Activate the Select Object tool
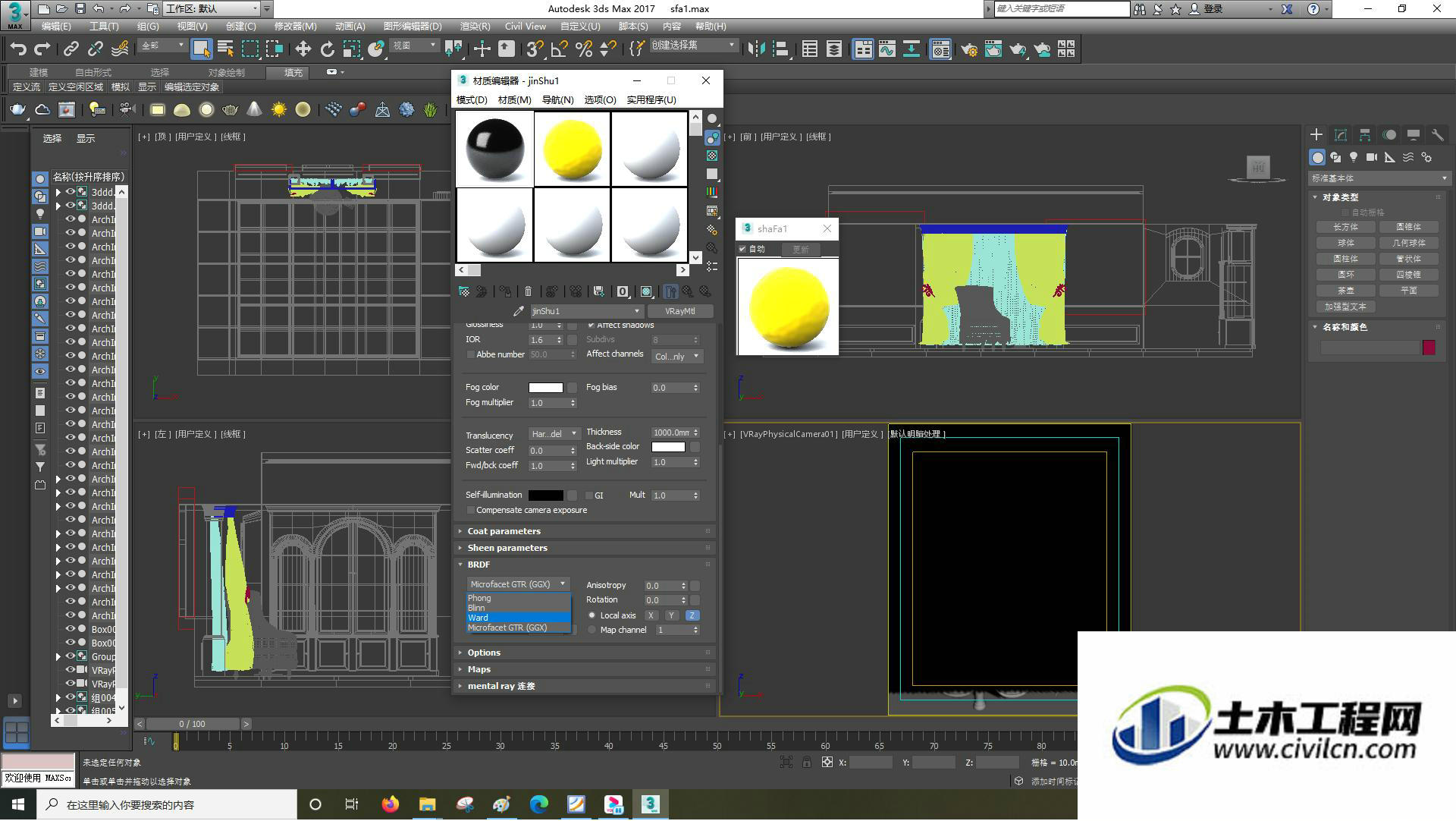This screenshot has width=1456, height=821. click(x=201, y=49)
